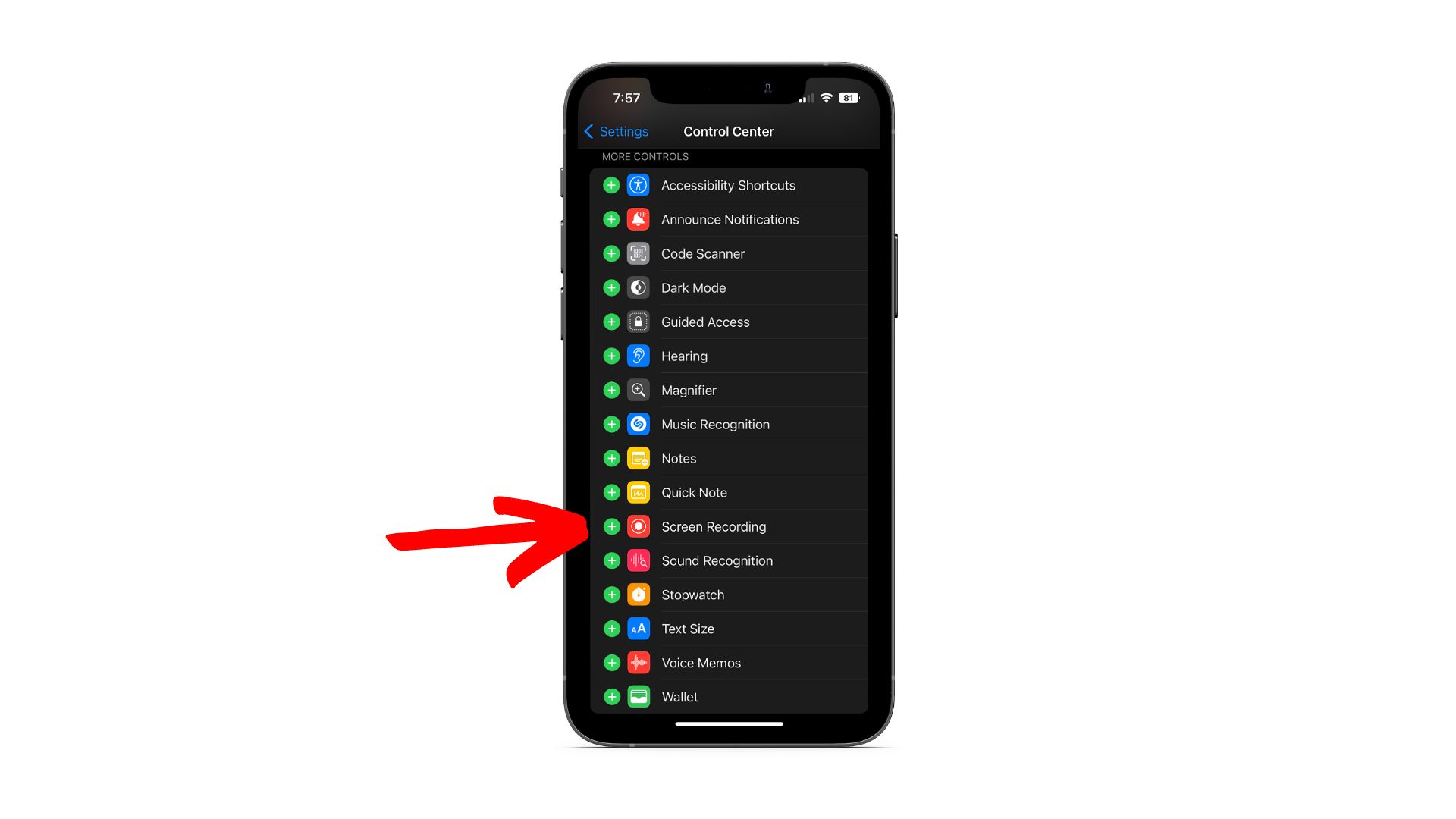Add Sound Recognition to Control Center
Image resolution: width=1456 pixels, height=819 pixels.
coord(612,560)
